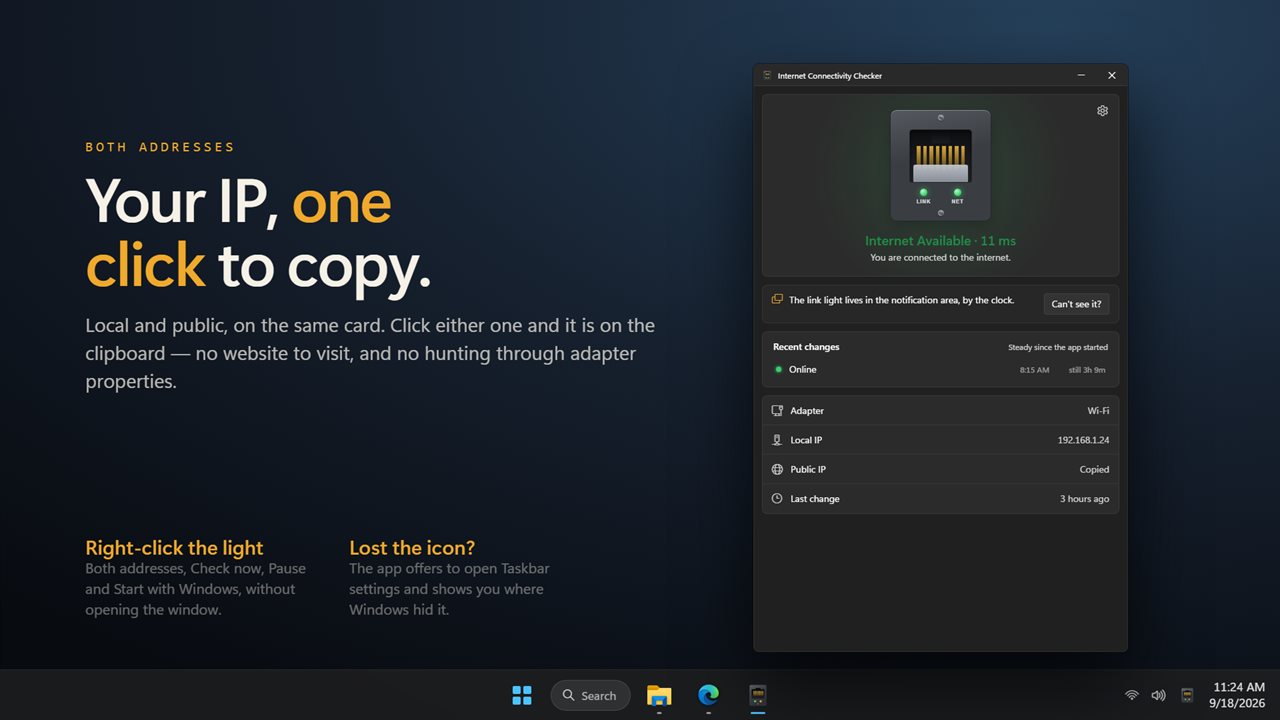
Task: Click the "BOTH ADDRESSES" label
Action: pos(160,147)
